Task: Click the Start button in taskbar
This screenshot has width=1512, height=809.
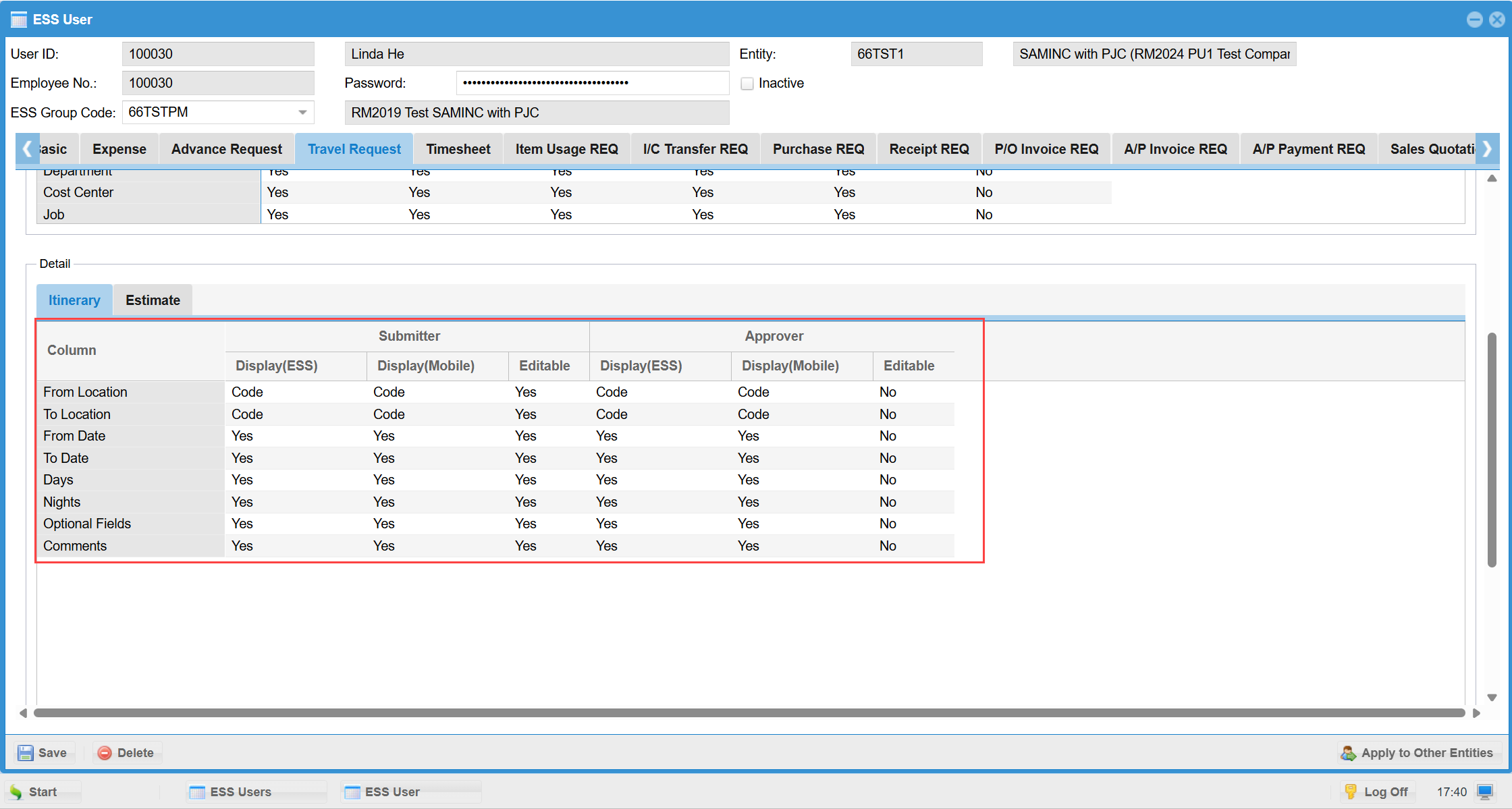Action: point(43,792)
